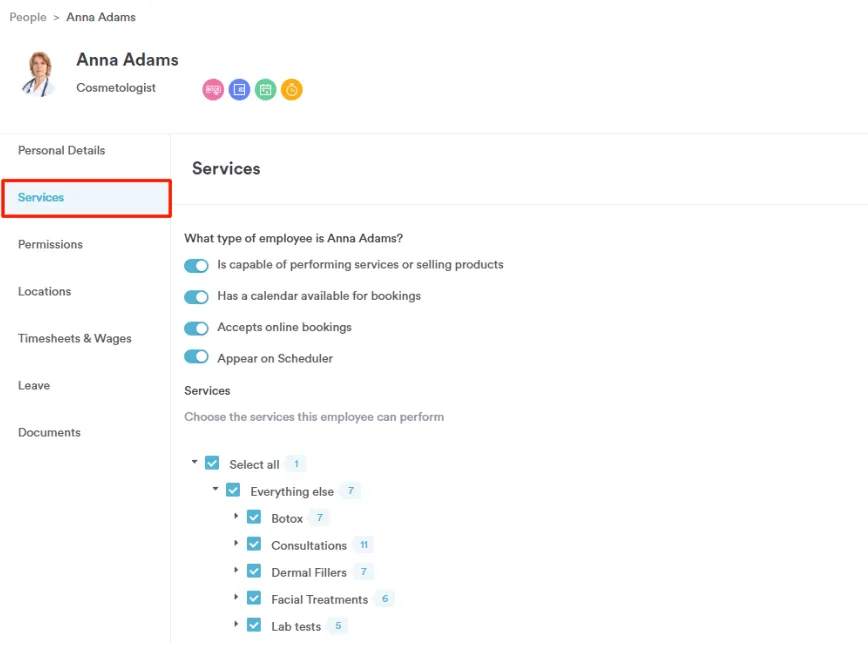
Task: Expand the Facial Treatments group arrow
Action: pos(237,597)
